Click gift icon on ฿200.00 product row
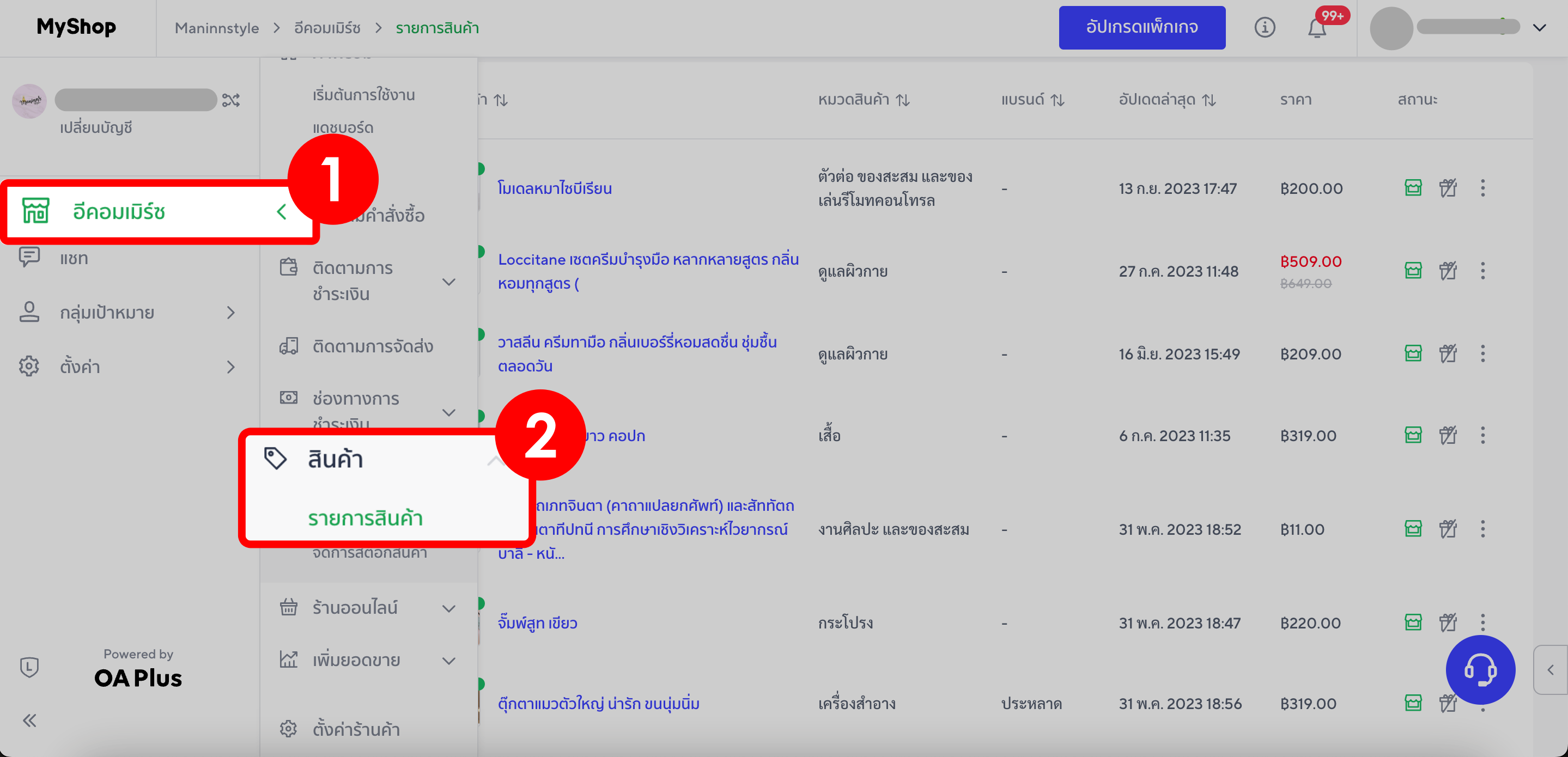The height and width of the screenshot is (757, 1568). 1448,188
